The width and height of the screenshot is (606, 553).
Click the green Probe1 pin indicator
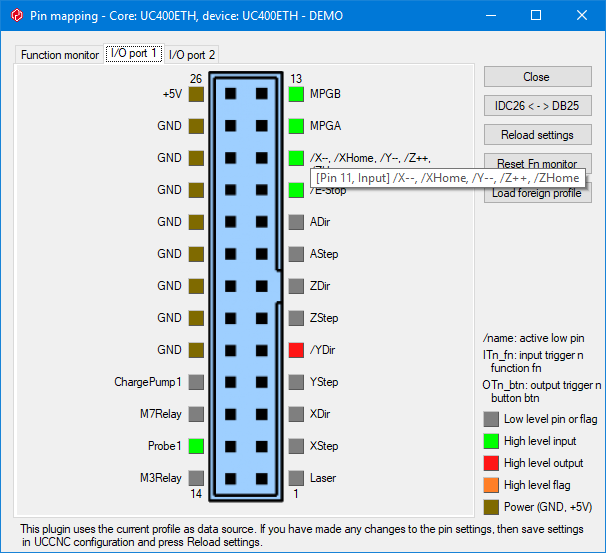point(196,446)
